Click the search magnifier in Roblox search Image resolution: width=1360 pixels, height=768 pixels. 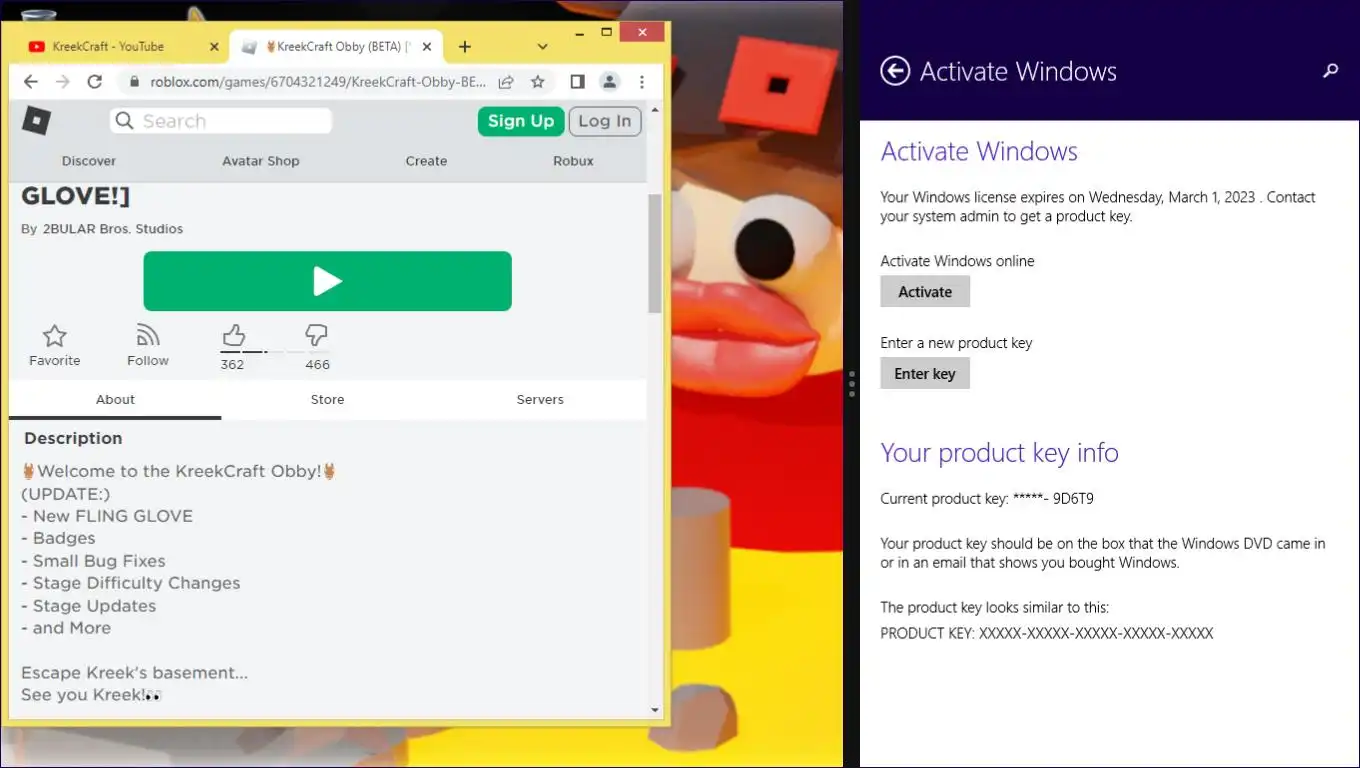pos(124,121)
